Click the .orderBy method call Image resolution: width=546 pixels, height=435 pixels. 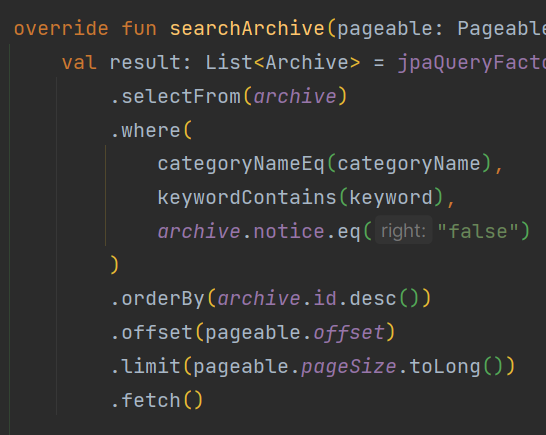point(158,299)
